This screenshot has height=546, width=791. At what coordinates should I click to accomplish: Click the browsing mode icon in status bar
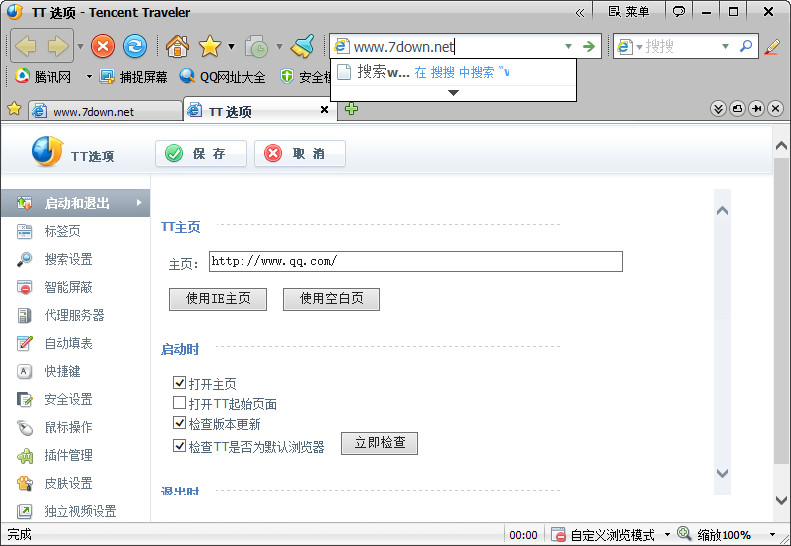point(558,534)
